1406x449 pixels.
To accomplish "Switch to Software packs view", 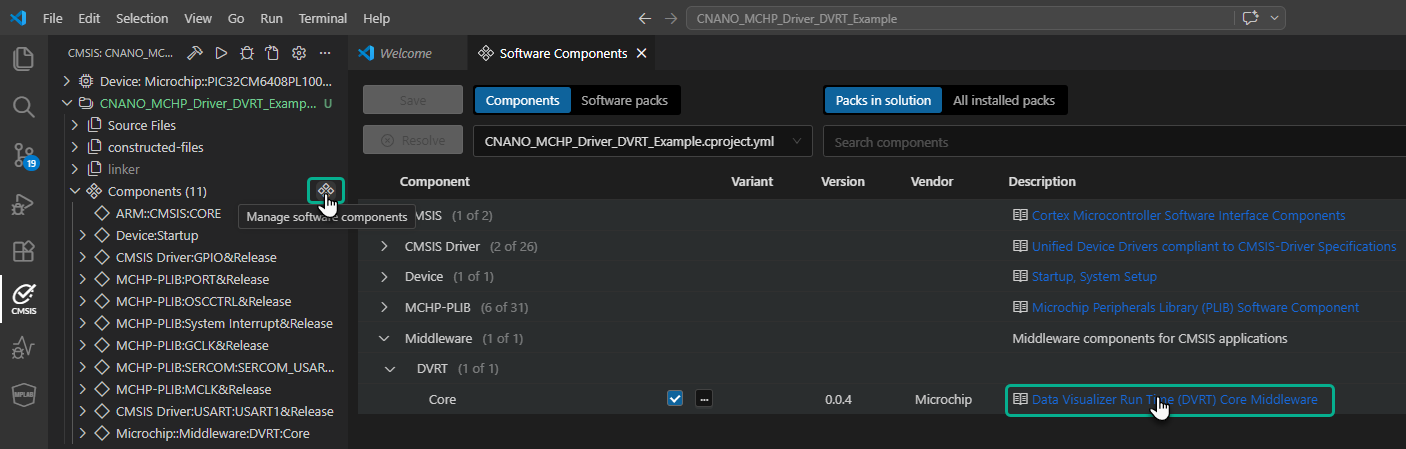I will pos(625,100).
